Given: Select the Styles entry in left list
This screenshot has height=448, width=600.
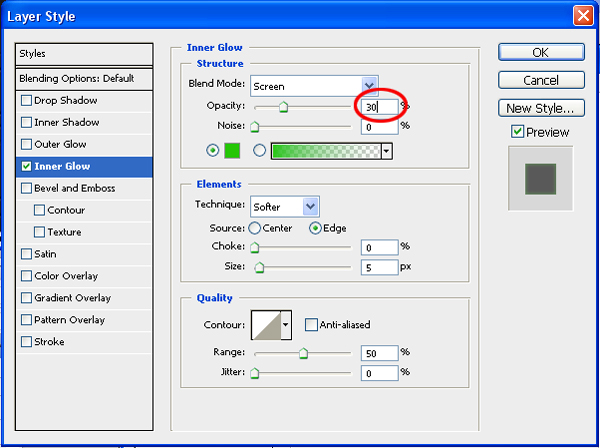Looking at the screenshot, I should 84,54.
